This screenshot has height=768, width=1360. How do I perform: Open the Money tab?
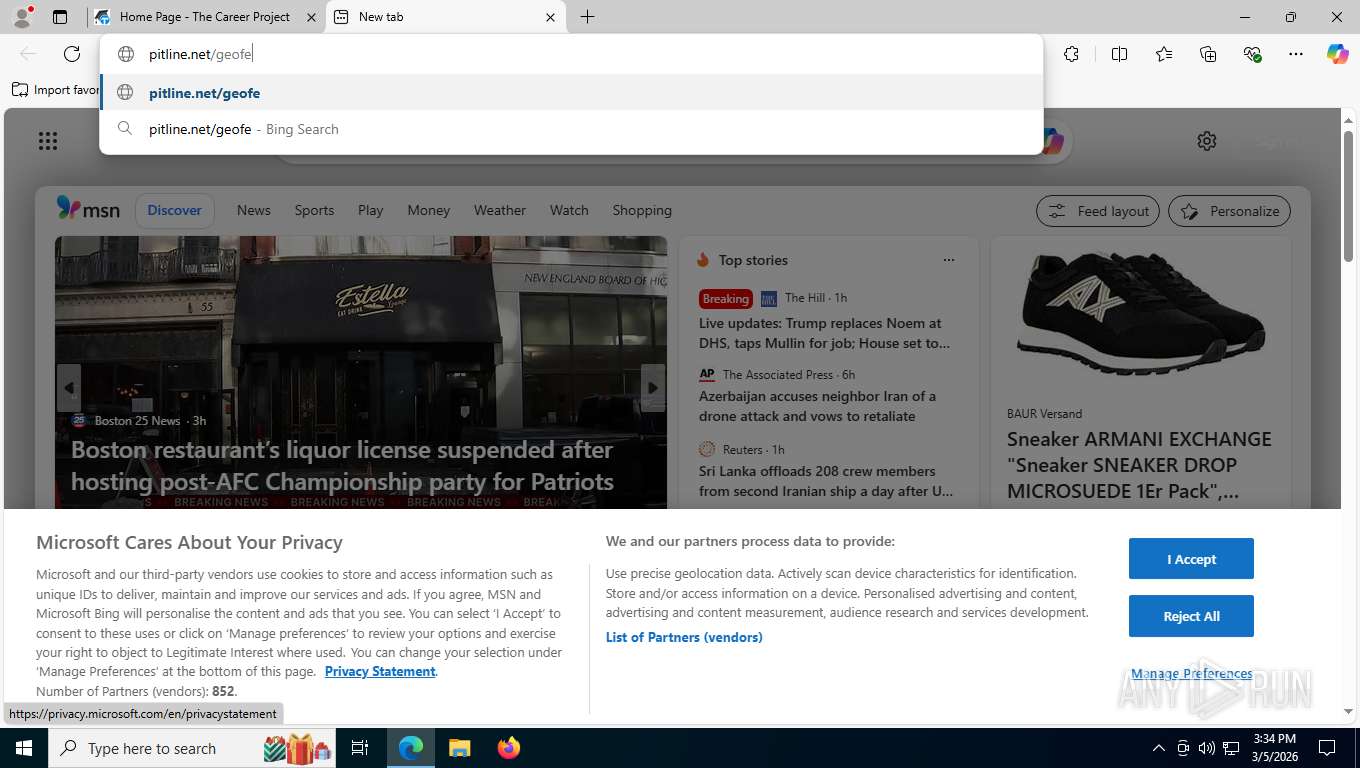[x=429, y=210]
